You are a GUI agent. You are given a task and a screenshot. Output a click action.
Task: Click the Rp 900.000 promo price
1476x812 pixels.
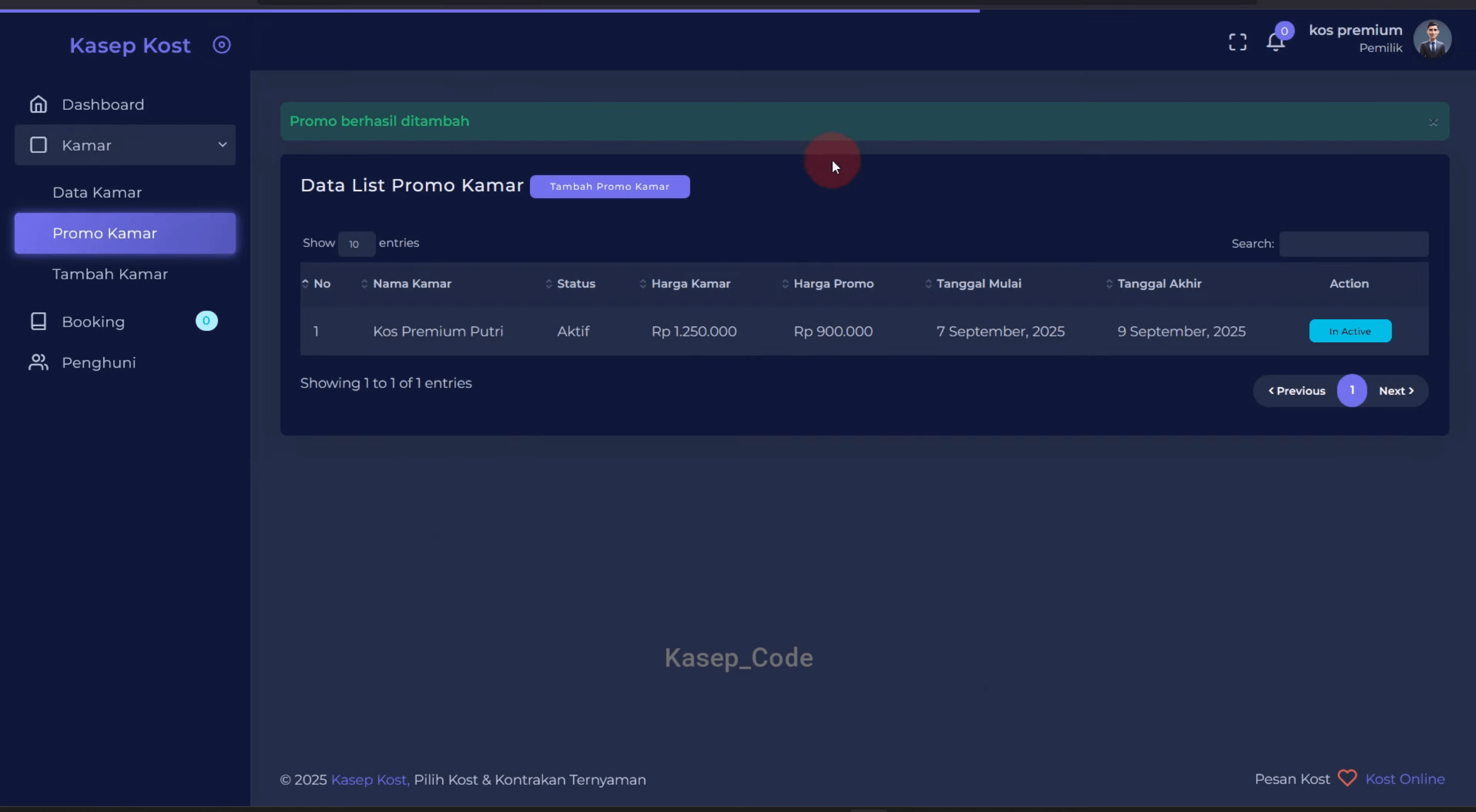click(x=833, y=331)
